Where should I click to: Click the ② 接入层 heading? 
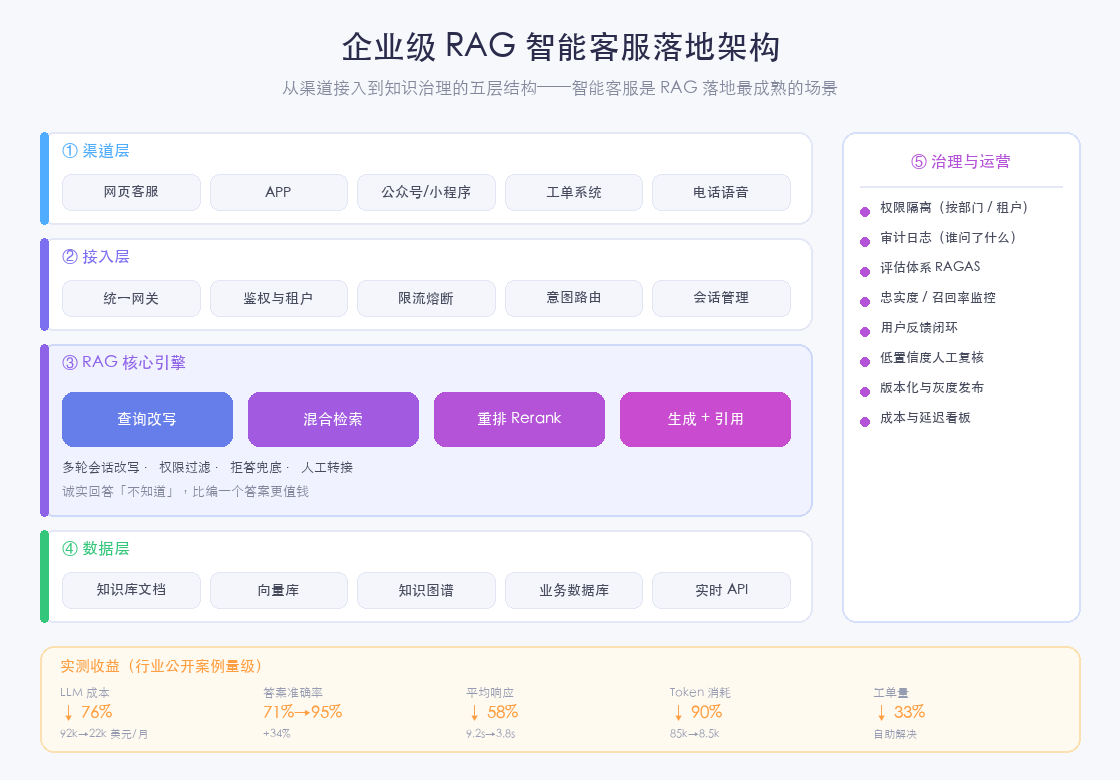96,256
